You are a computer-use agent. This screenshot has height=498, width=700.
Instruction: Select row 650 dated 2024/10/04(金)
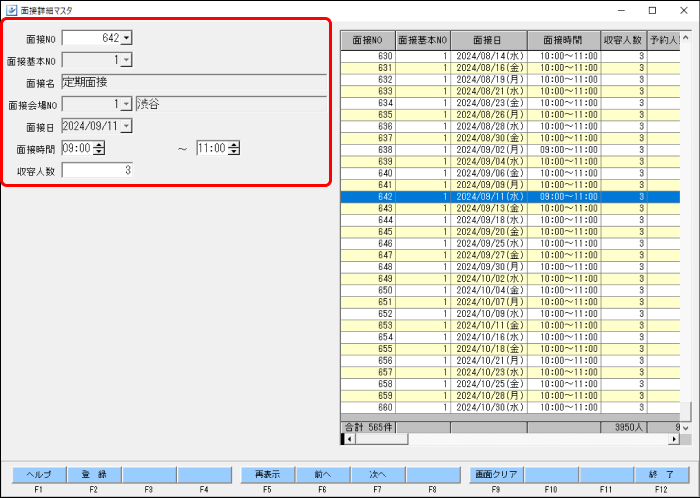(x=510, y=290)
